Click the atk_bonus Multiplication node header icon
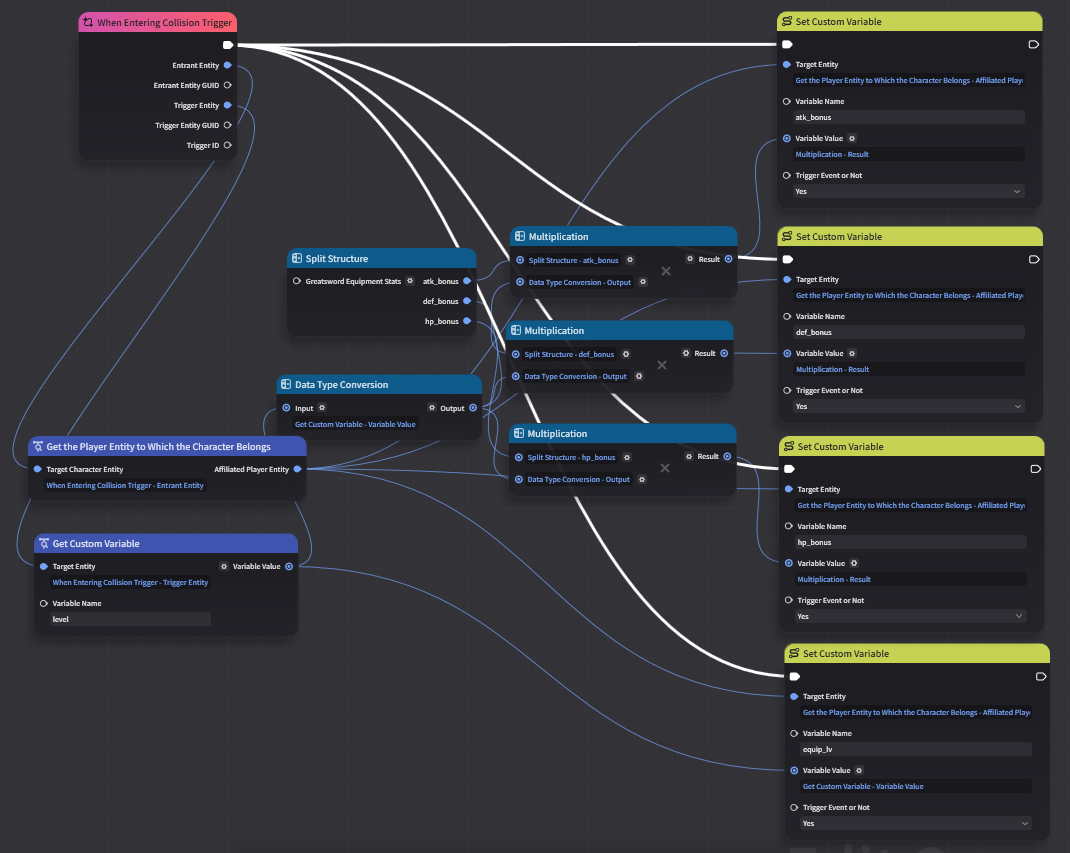Screen dimensions: 1070x853 point(520,236)
